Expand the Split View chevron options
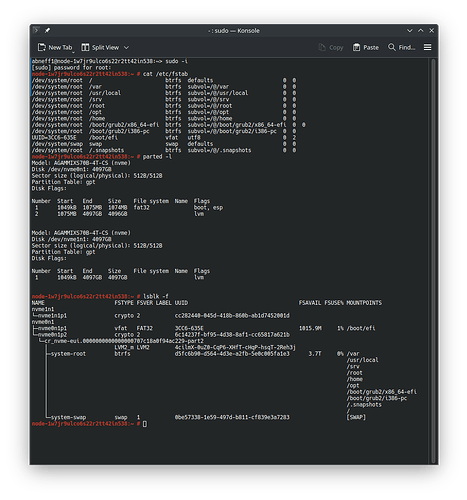 [x=126, y=48]
